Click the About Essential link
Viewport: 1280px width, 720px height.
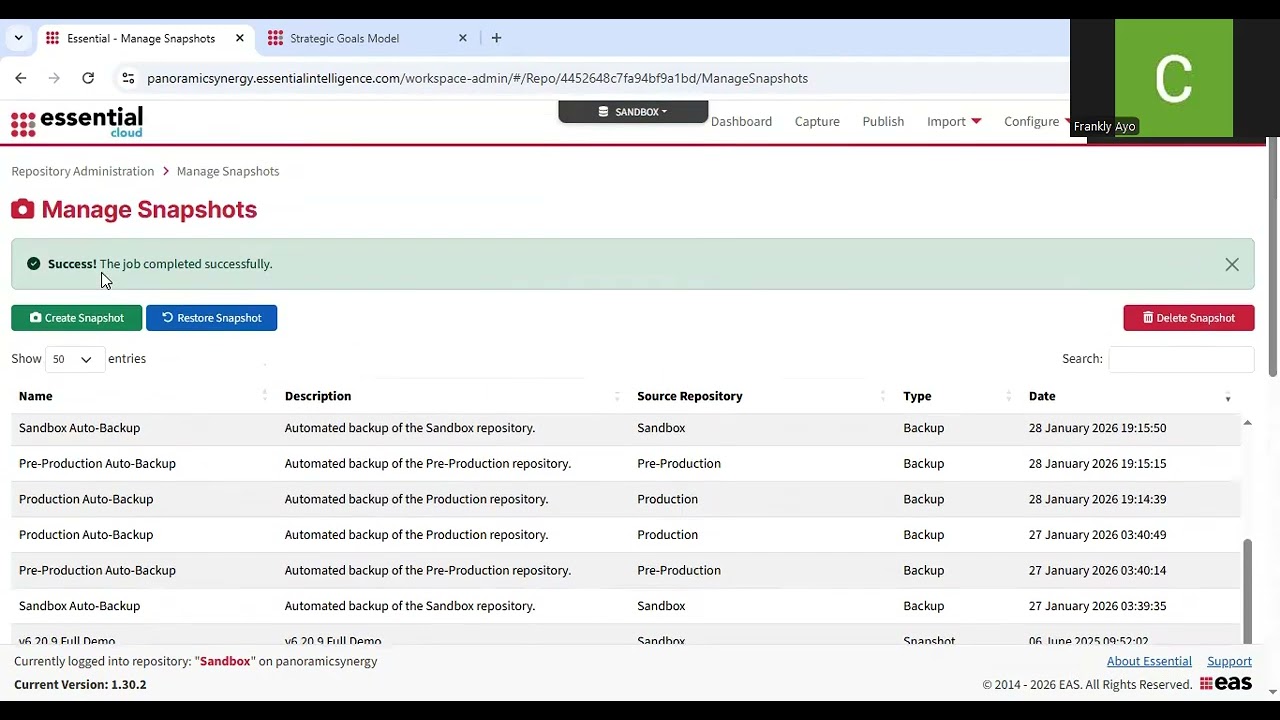click(x=1149, y=661)
